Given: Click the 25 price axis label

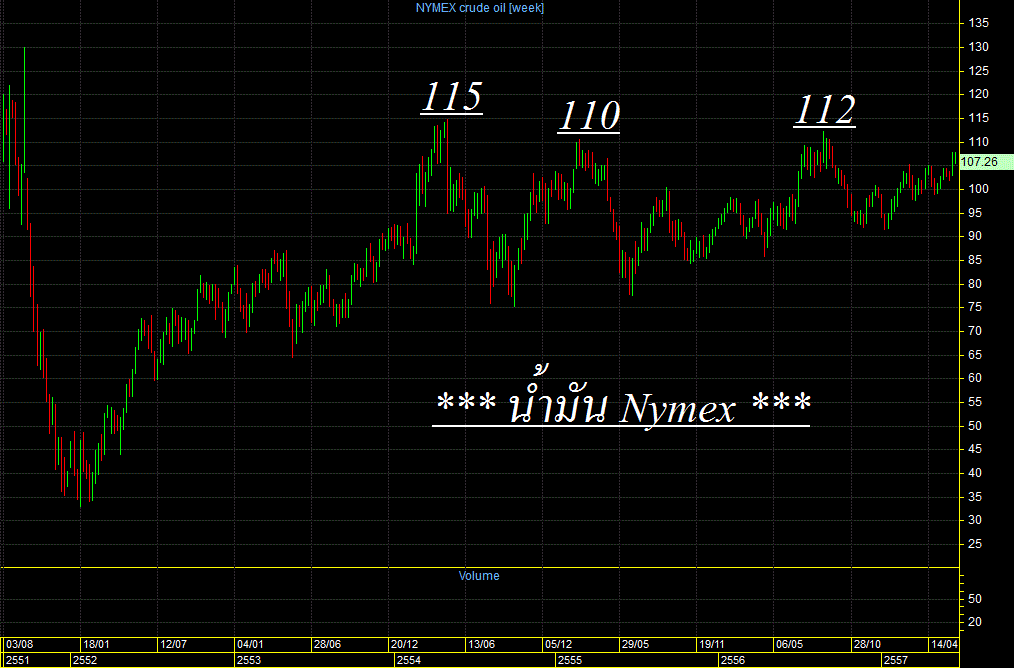Looking at the screenshot, I should click(975, 544).
